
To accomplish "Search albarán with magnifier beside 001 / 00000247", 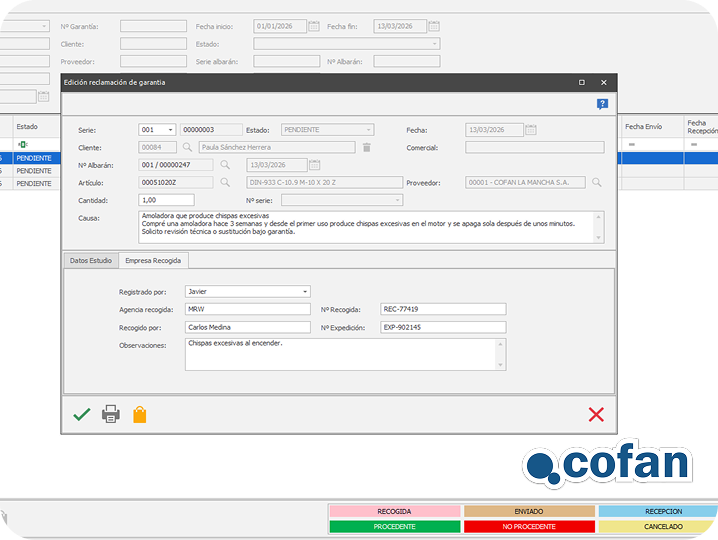I will 225,164.
